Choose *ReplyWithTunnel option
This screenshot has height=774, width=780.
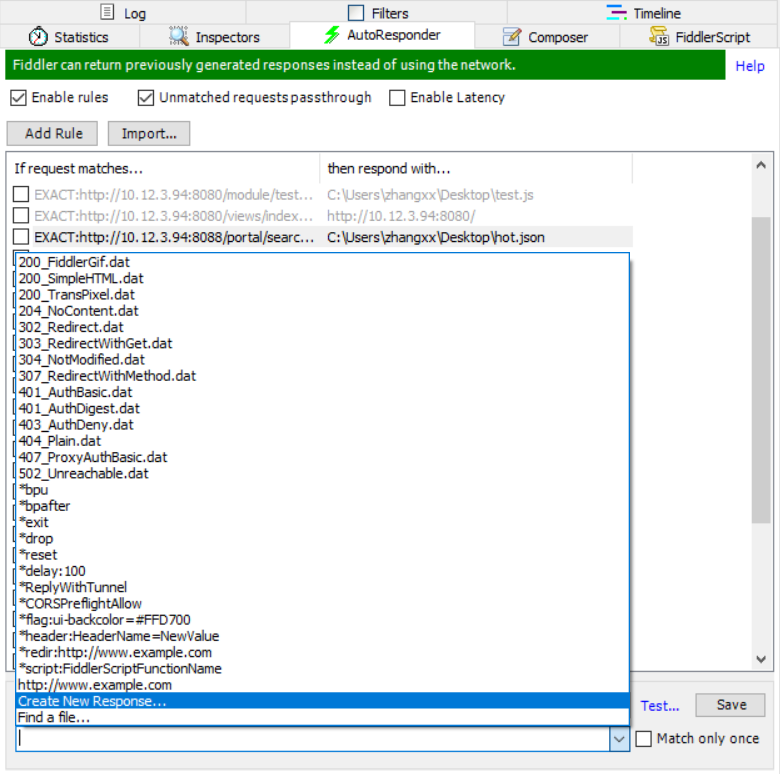click(322, 587)
